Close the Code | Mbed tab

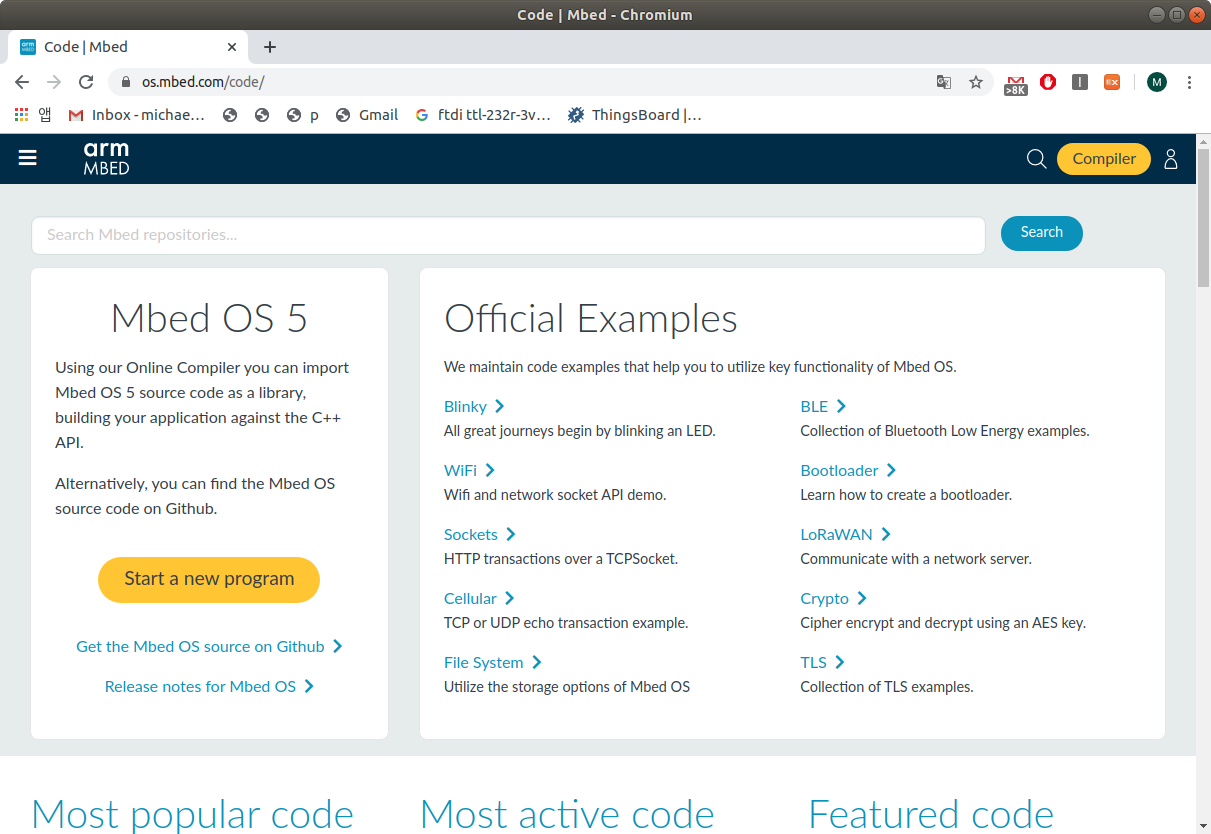tap(232, 47)
